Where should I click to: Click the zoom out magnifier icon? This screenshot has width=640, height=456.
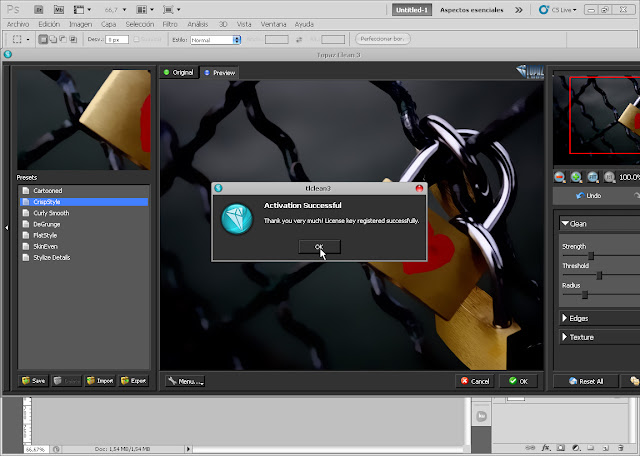pyautogui.click(x=560, y=177)
